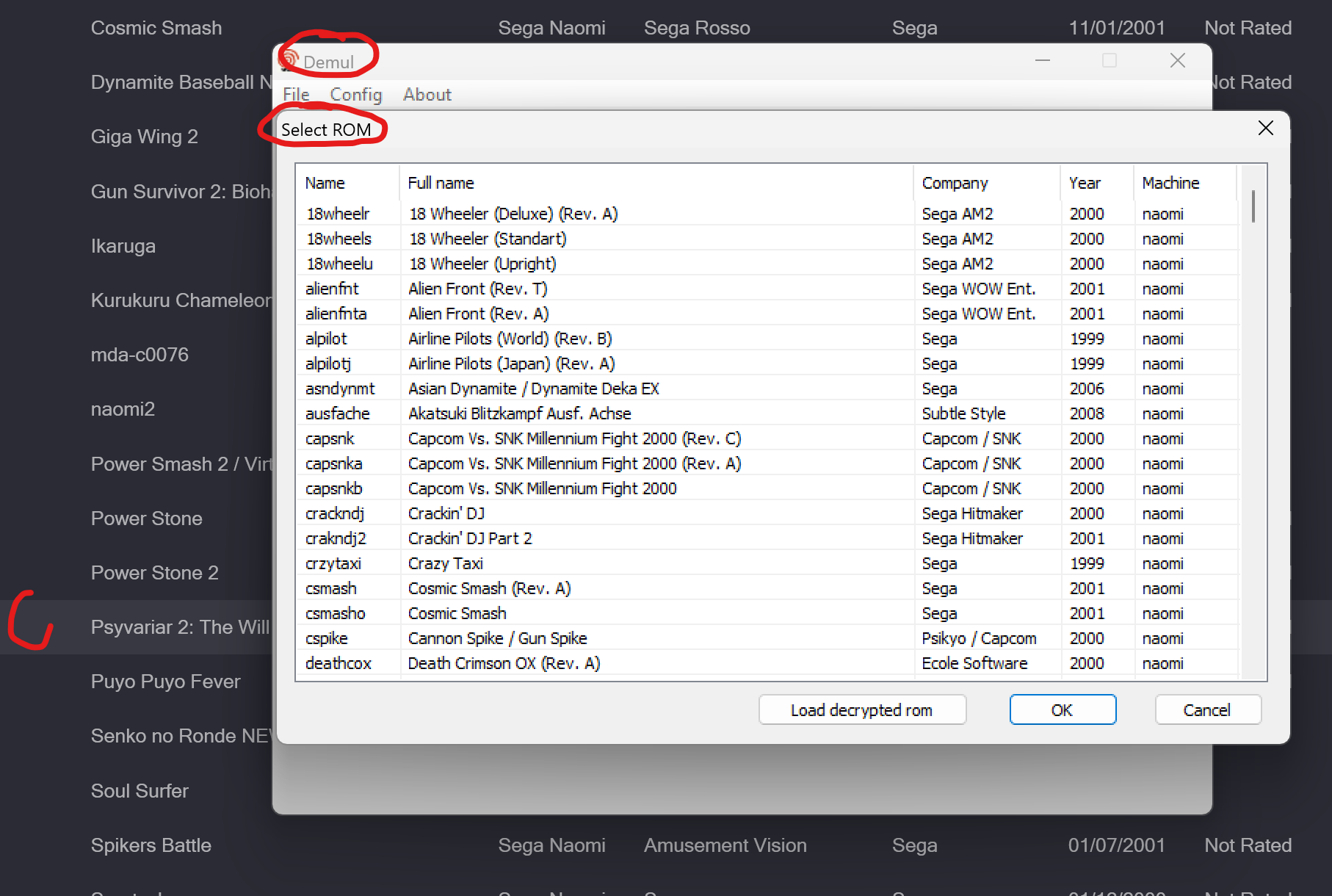Select Ikaruga in background game list

(x=123, y=246)
